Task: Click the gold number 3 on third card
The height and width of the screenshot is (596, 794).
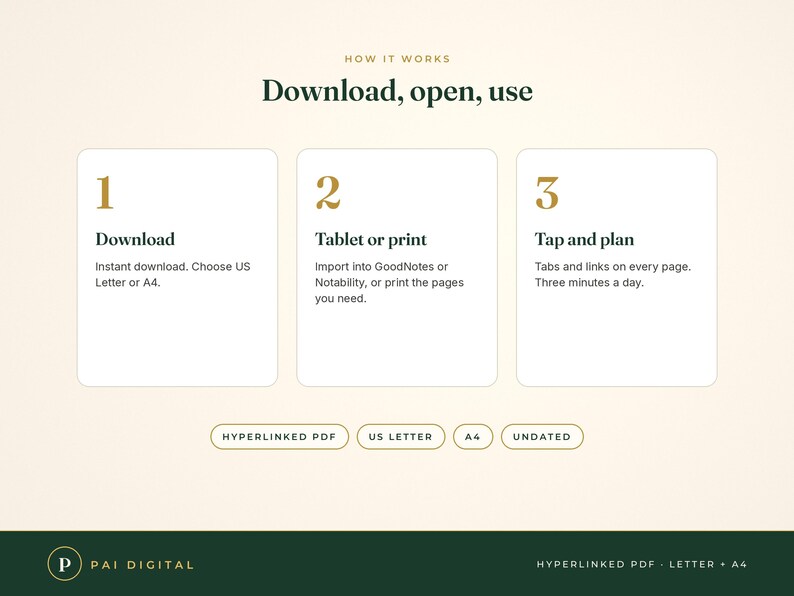Action: (547, 193)
